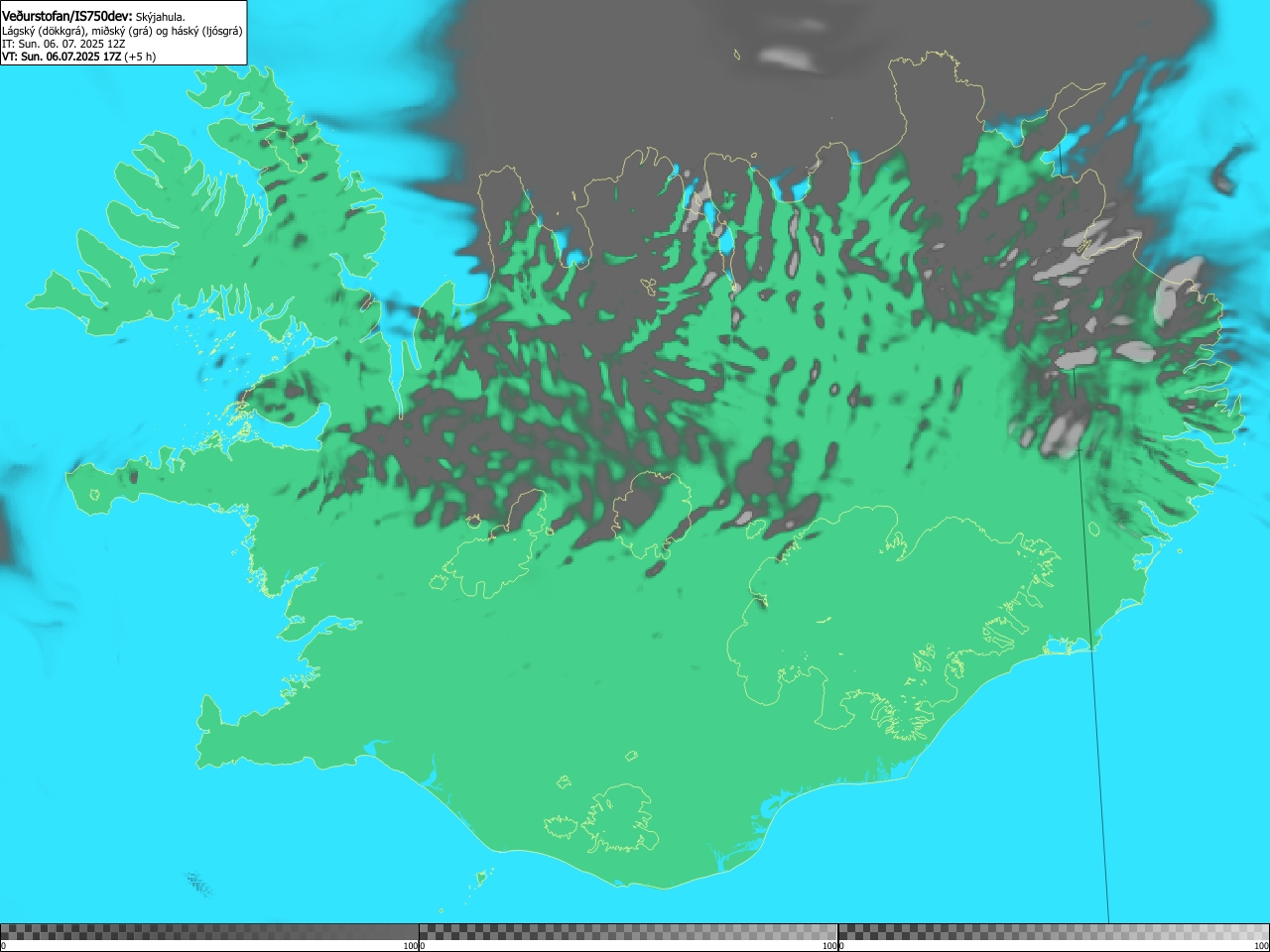Click the IT: Sun. 06. 07. 2025 12Z line
The image size is (1270, 952).
tap(63, 44)
